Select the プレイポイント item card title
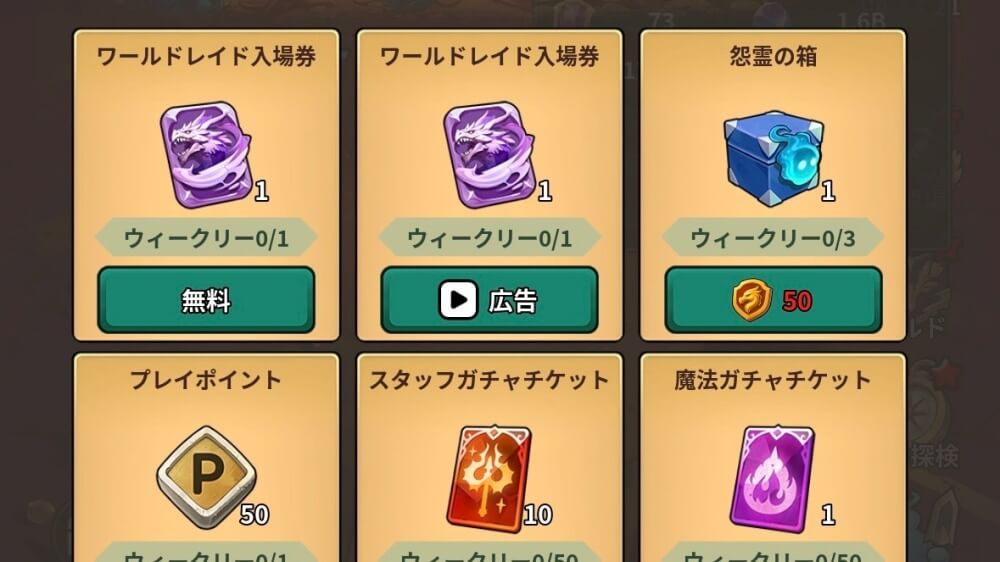 click(206, 380)
